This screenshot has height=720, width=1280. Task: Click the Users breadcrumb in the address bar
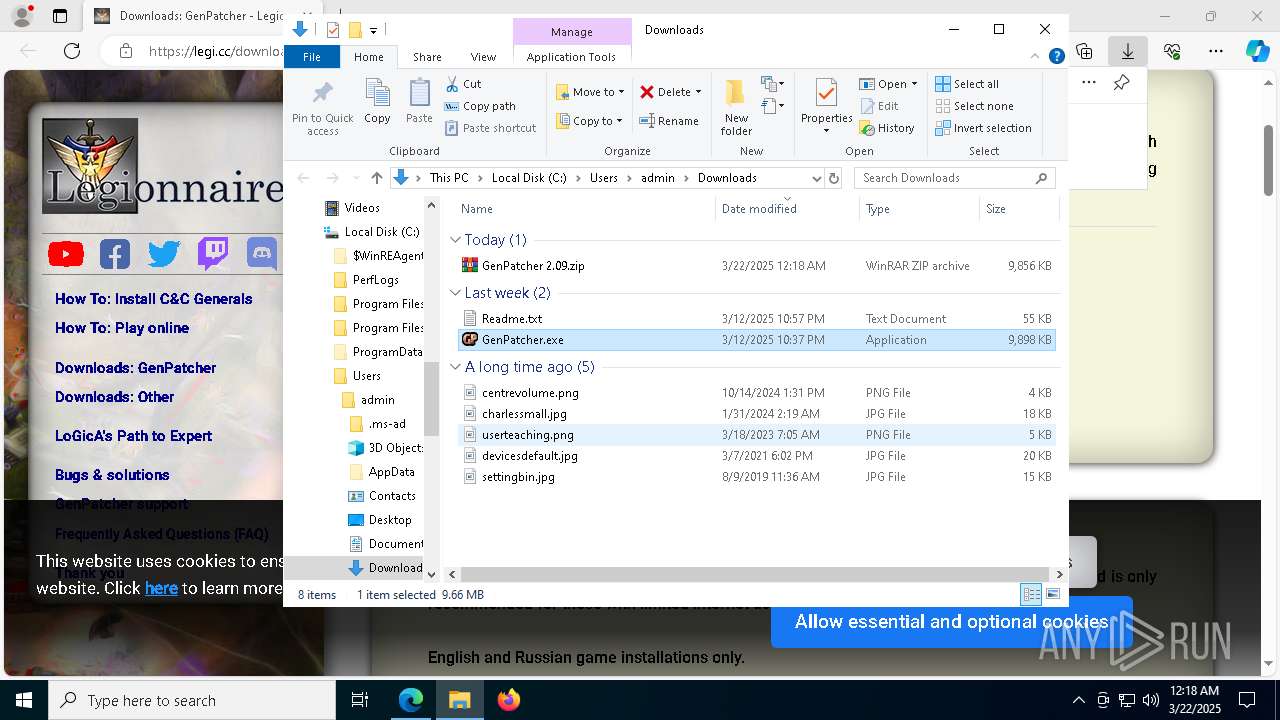(603, 178)
